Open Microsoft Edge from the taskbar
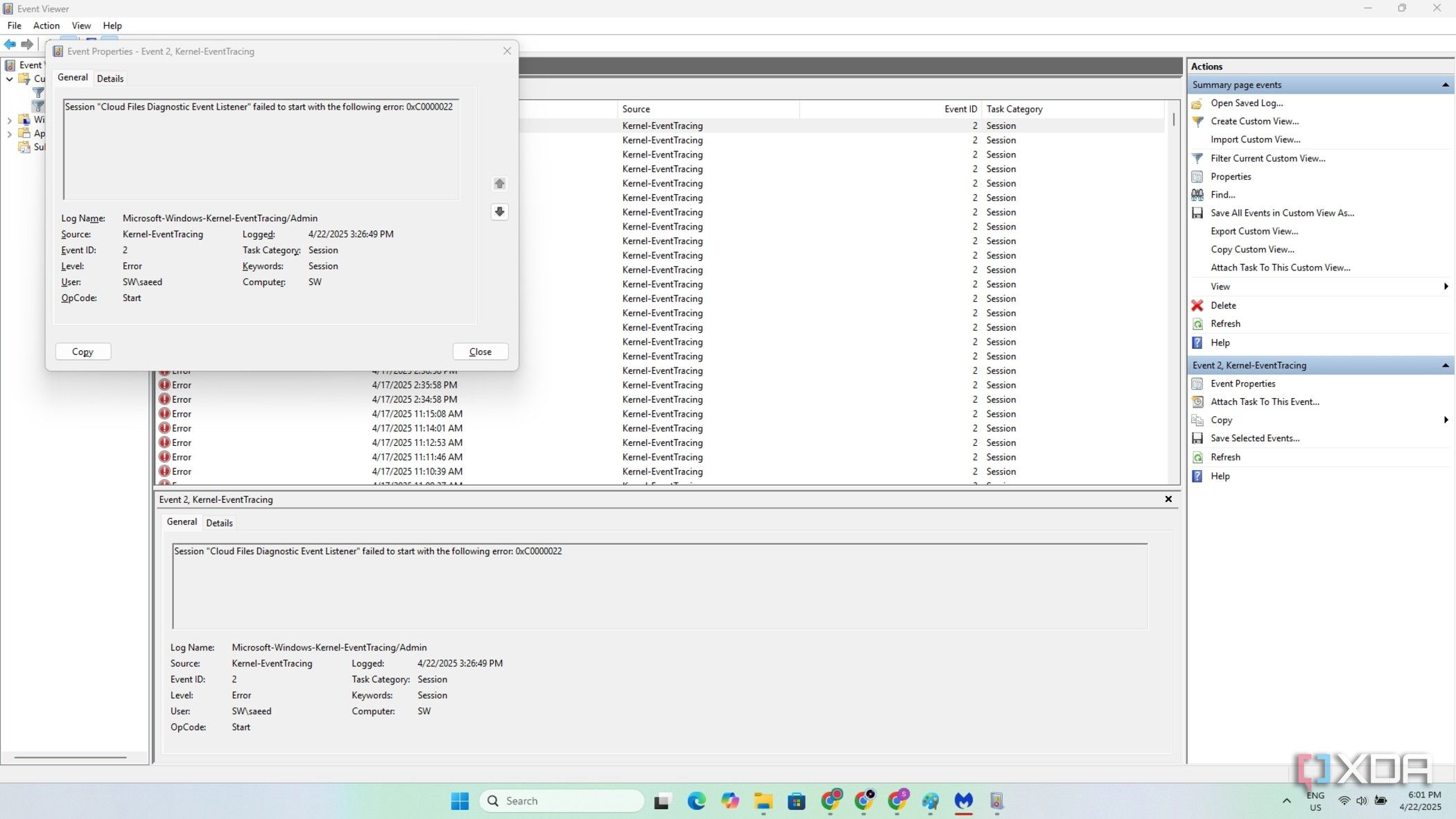This screenshot has width=1456, height=819. [x=696, y=802]
